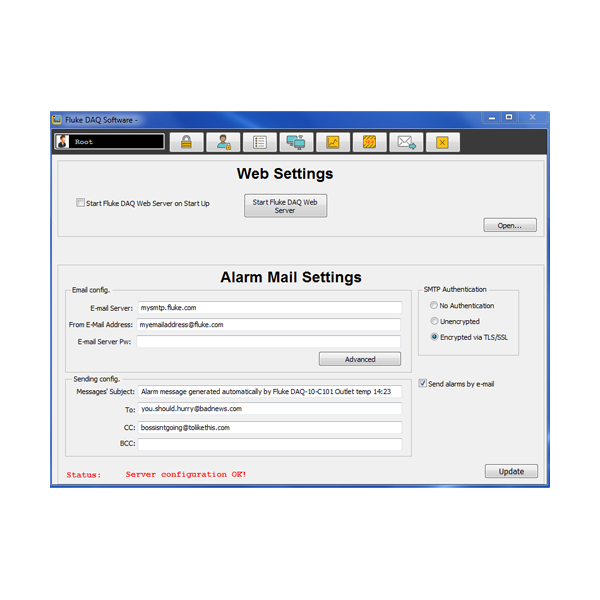Click 'Server configuration OK!' status text

click(186, 474)
